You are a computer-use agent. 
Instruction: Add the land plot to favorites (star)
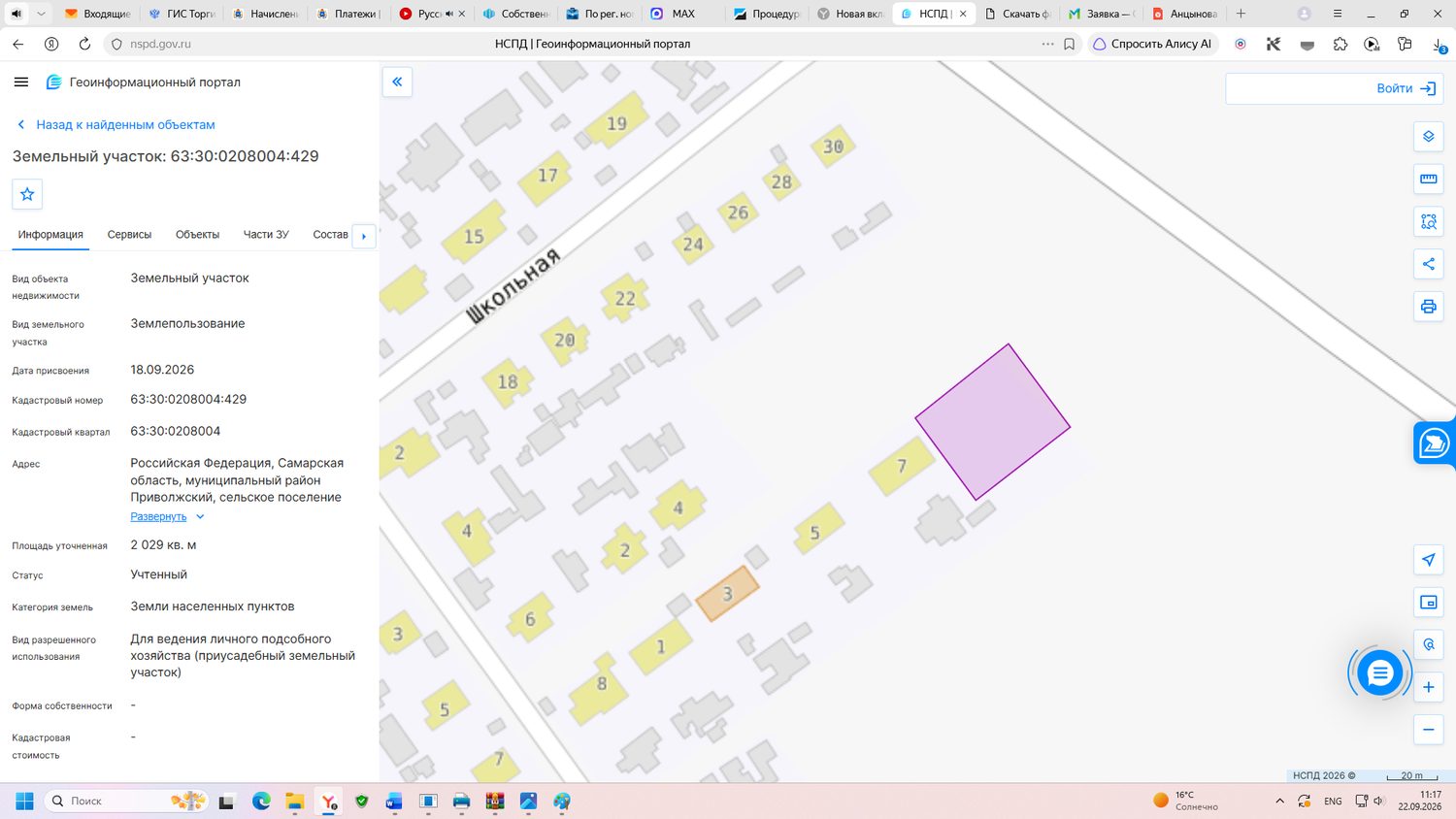[x=27, y=194]
